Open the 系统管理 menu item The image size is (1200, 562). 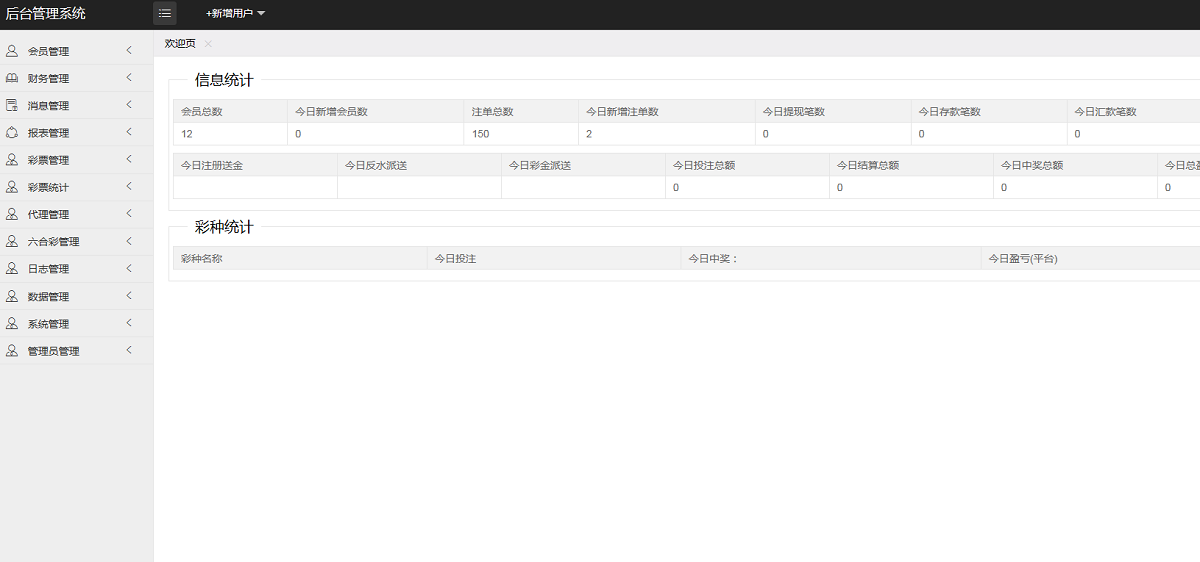click(48, 324)
